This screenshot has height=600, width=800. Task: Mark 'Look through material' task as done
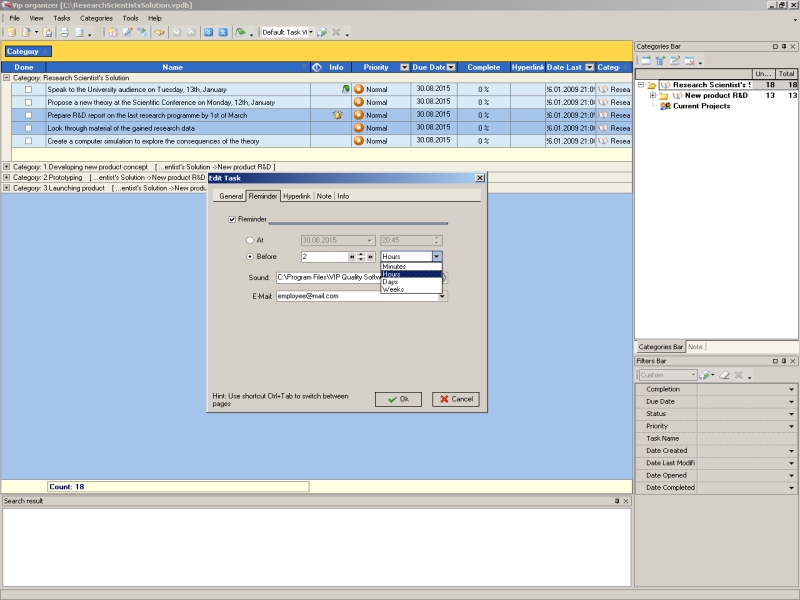coord(28,128)
